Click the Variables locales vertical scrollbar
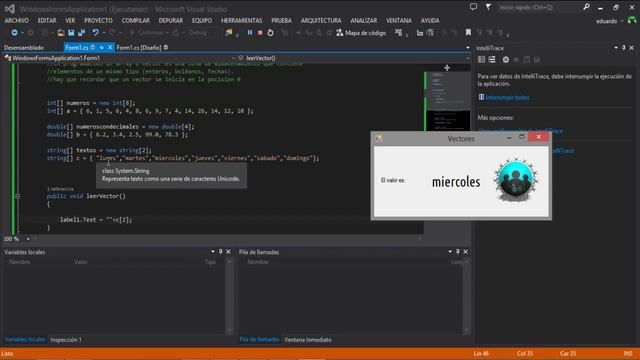The image size is (640, 360). point(229,296)
